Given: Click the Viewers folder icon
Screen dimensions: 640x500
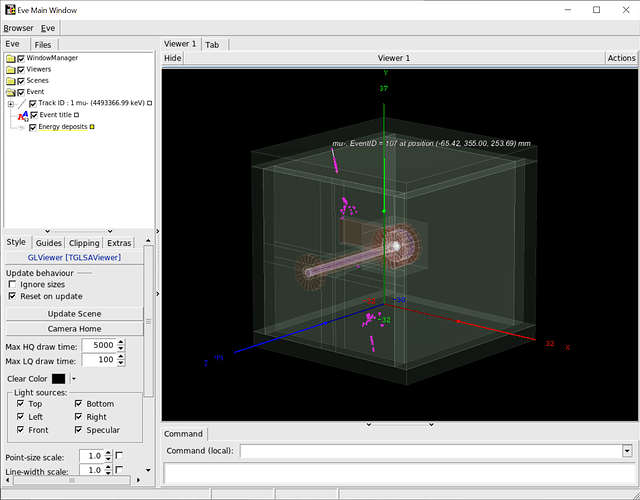Looking at the screenshot, I should 11,70.
